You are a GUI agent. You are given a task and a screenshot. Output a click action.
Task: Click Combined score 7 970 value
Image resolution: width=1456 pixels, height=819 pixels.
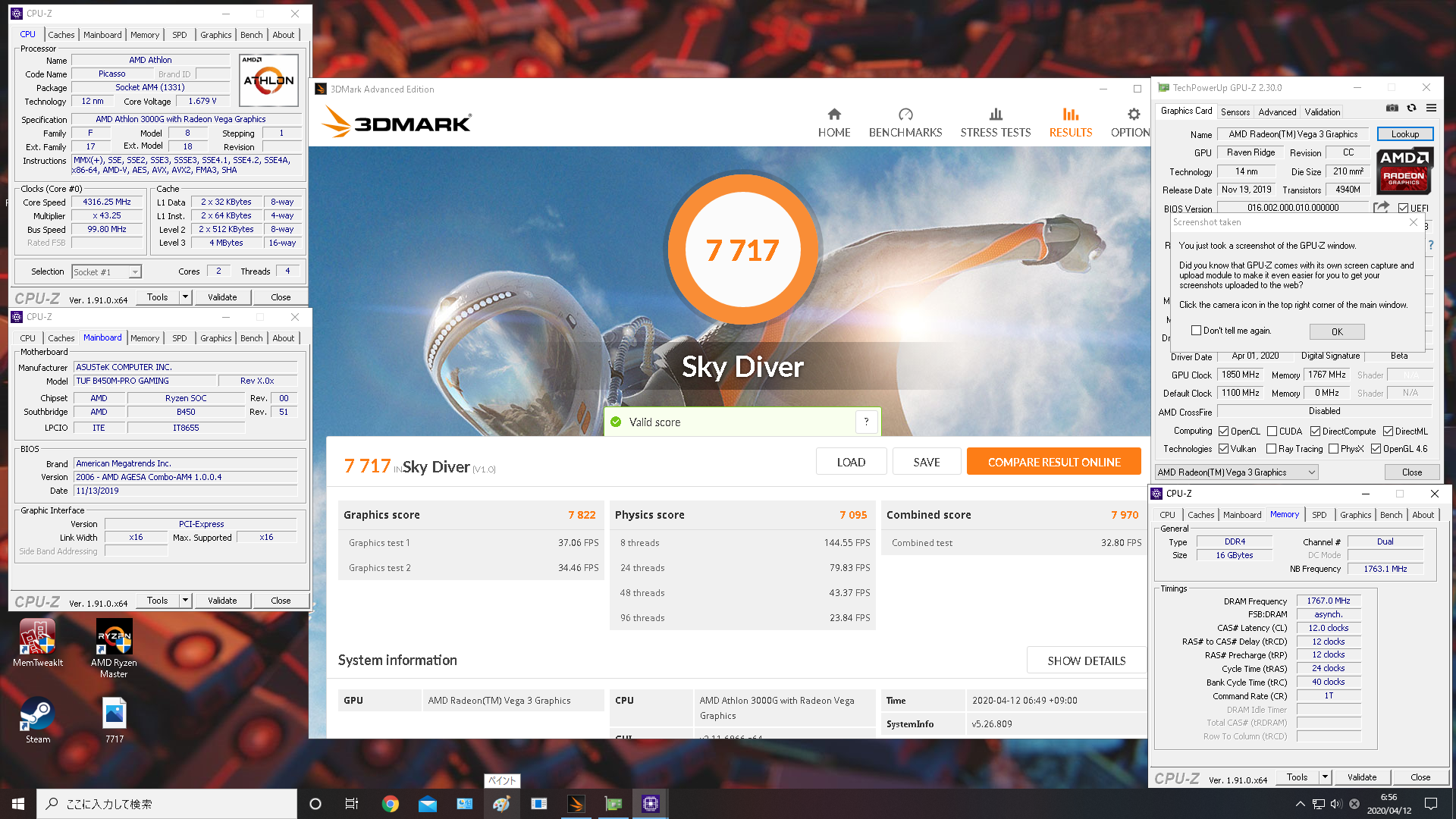coord(1125,515)
